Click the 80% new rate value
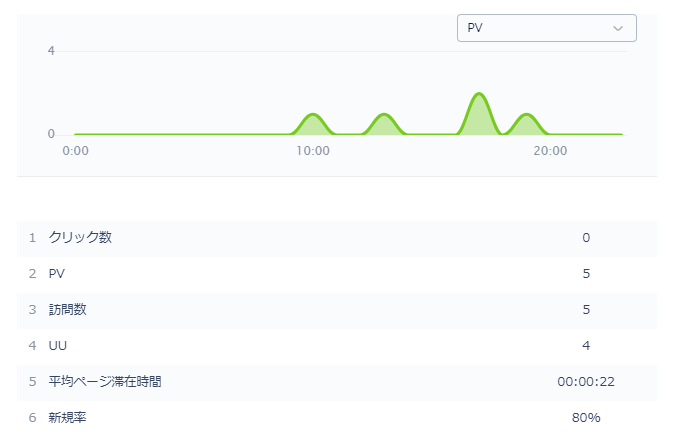 coord(585,417)
